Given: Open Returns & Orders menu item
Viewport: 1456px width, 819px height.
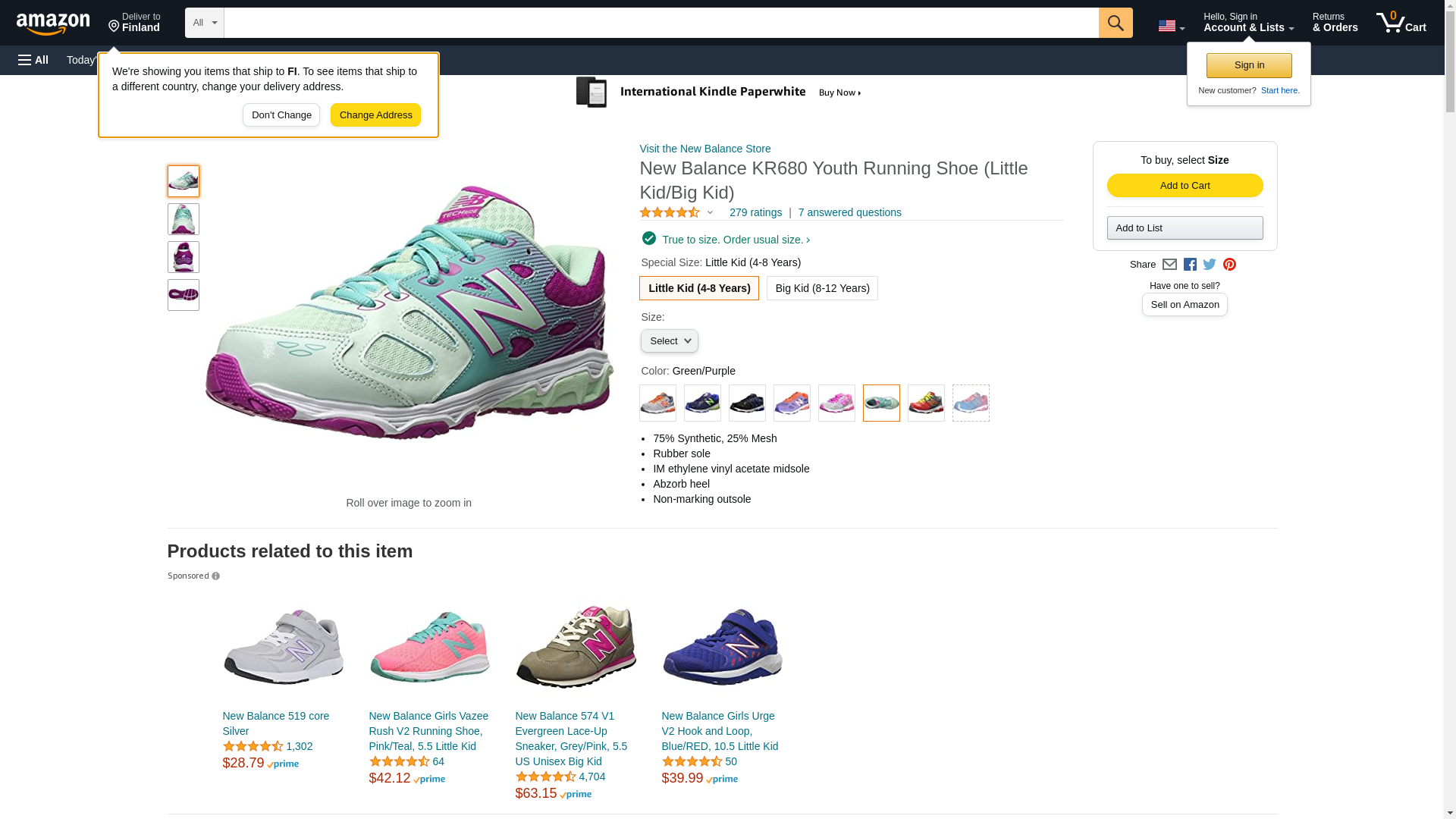Looking at the screenshot, I should (1335, 23).
